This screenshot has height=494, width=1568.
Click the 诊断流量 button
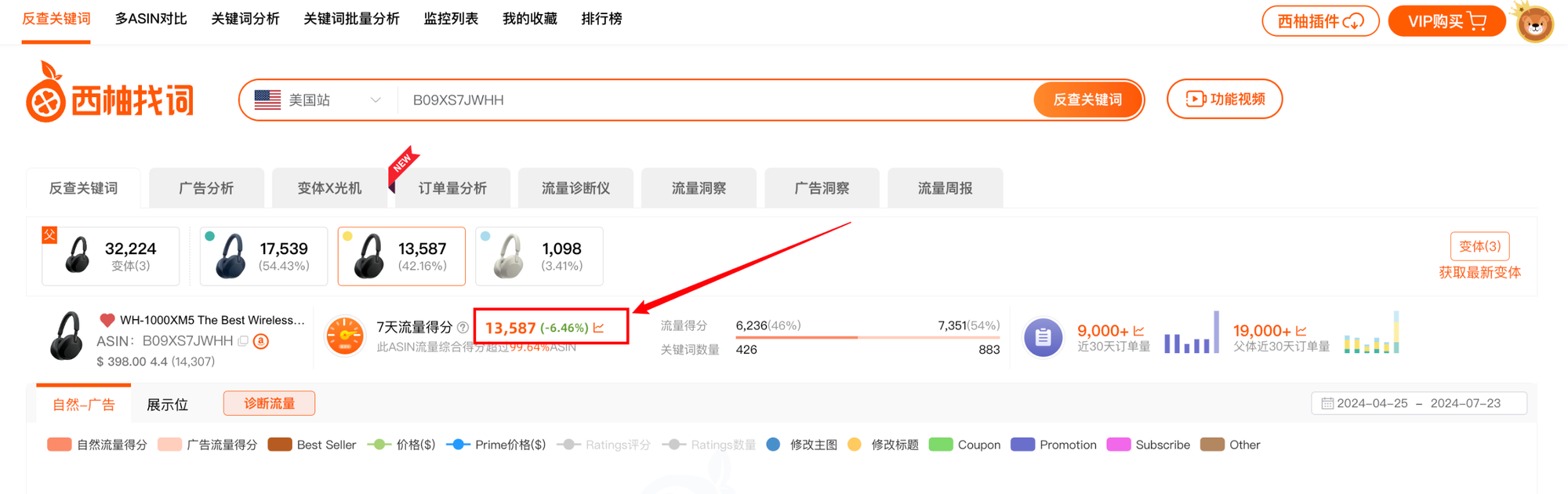point(269,403)
